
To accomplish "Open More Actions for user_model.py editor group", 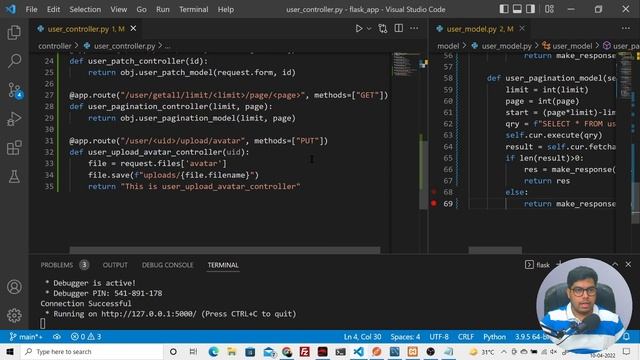I will tap(626, 28).
